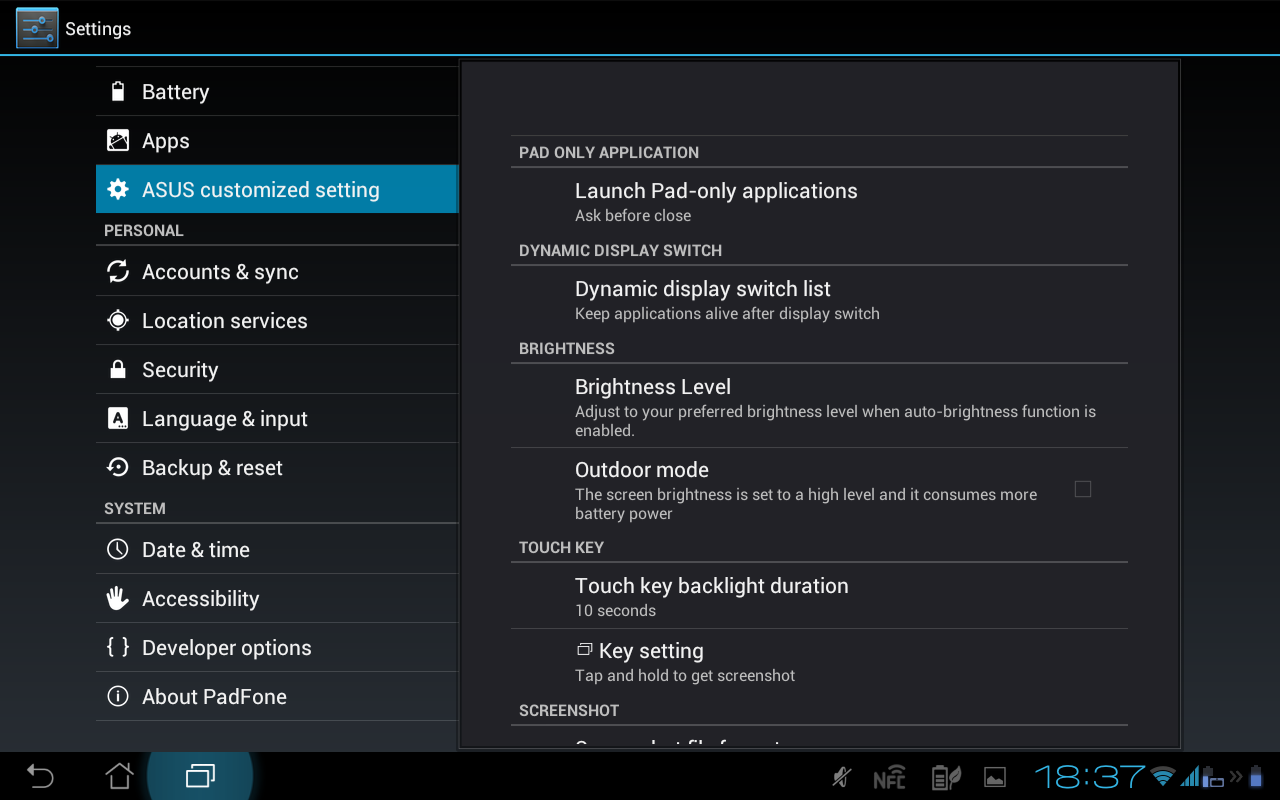Tap the DYNAMIC DISPLAY SWITCH header

tap(620, 251)
